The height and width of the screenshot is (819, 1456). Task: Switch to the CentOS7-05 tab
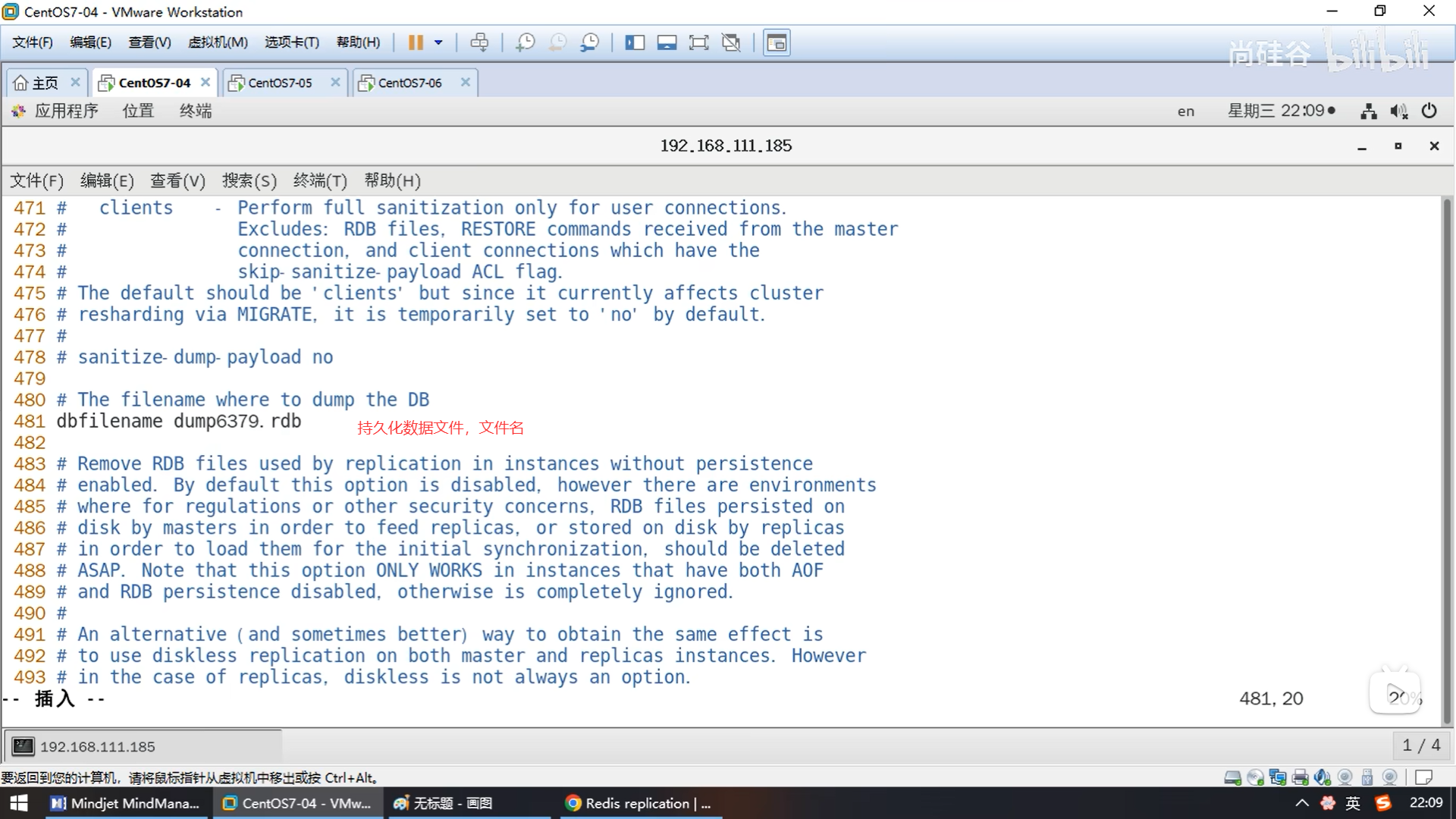pyautogui.click(x=280, y=83)
